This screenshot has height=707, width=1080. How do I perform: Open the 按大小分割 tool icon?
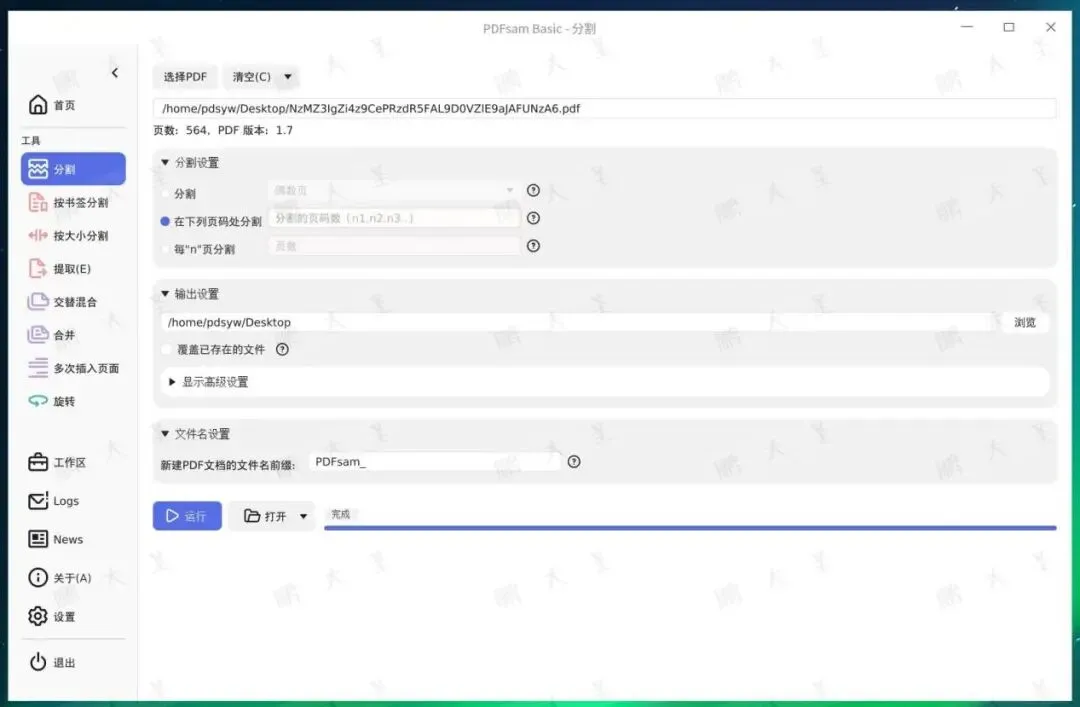tap(38, 236)
